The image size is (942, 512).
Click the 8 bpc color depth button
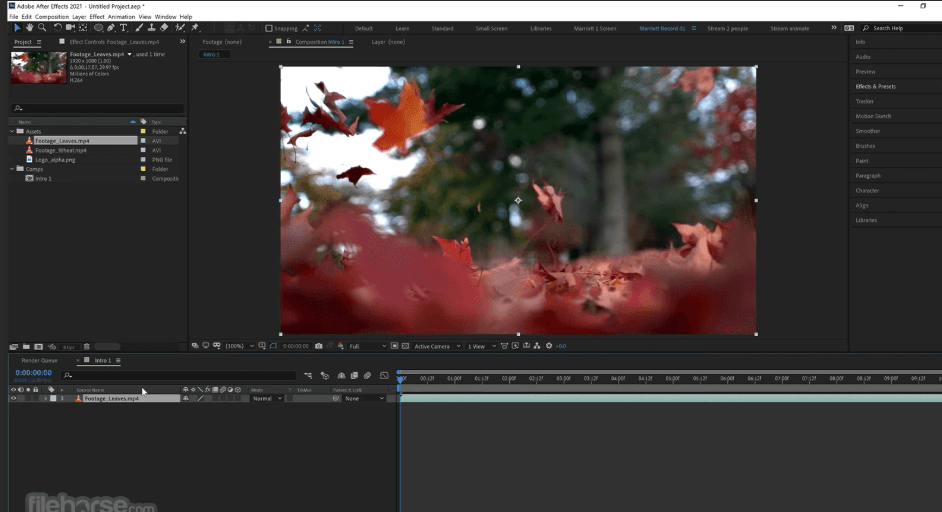68,347
